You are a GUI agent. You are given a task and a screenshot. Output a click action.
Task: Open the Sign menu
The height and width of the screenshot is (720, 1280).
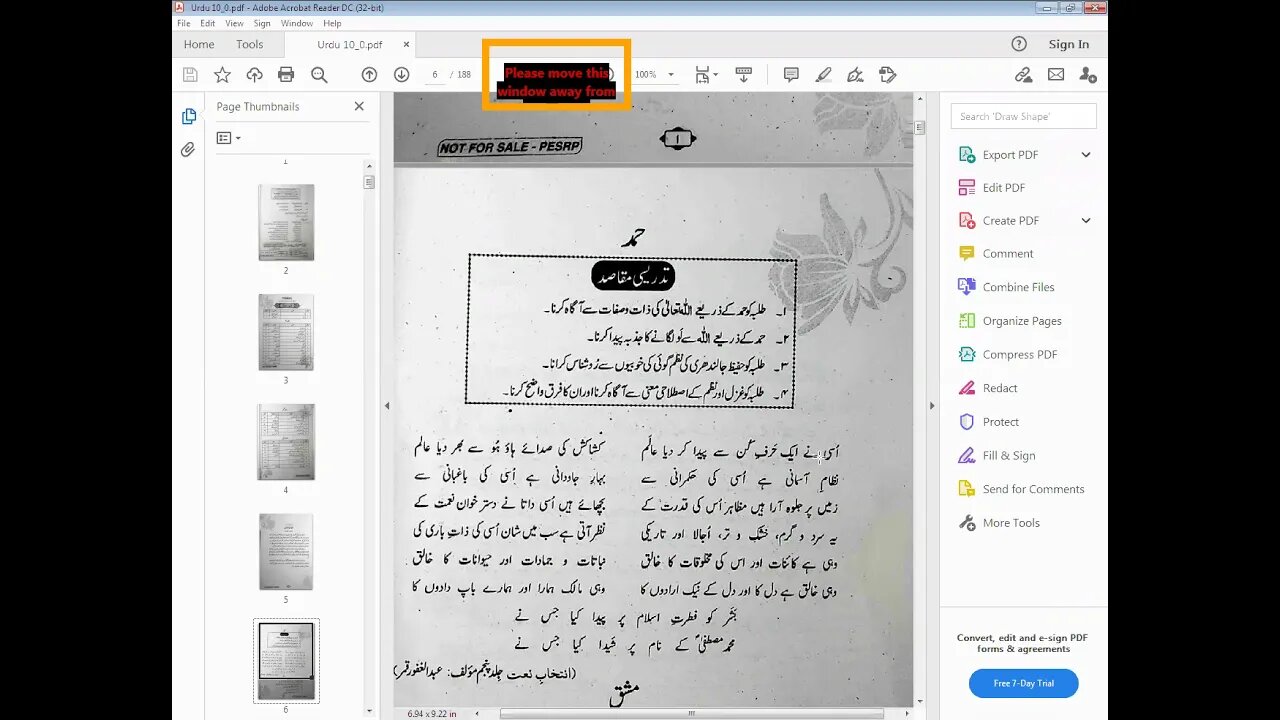(x=262, y=23)
